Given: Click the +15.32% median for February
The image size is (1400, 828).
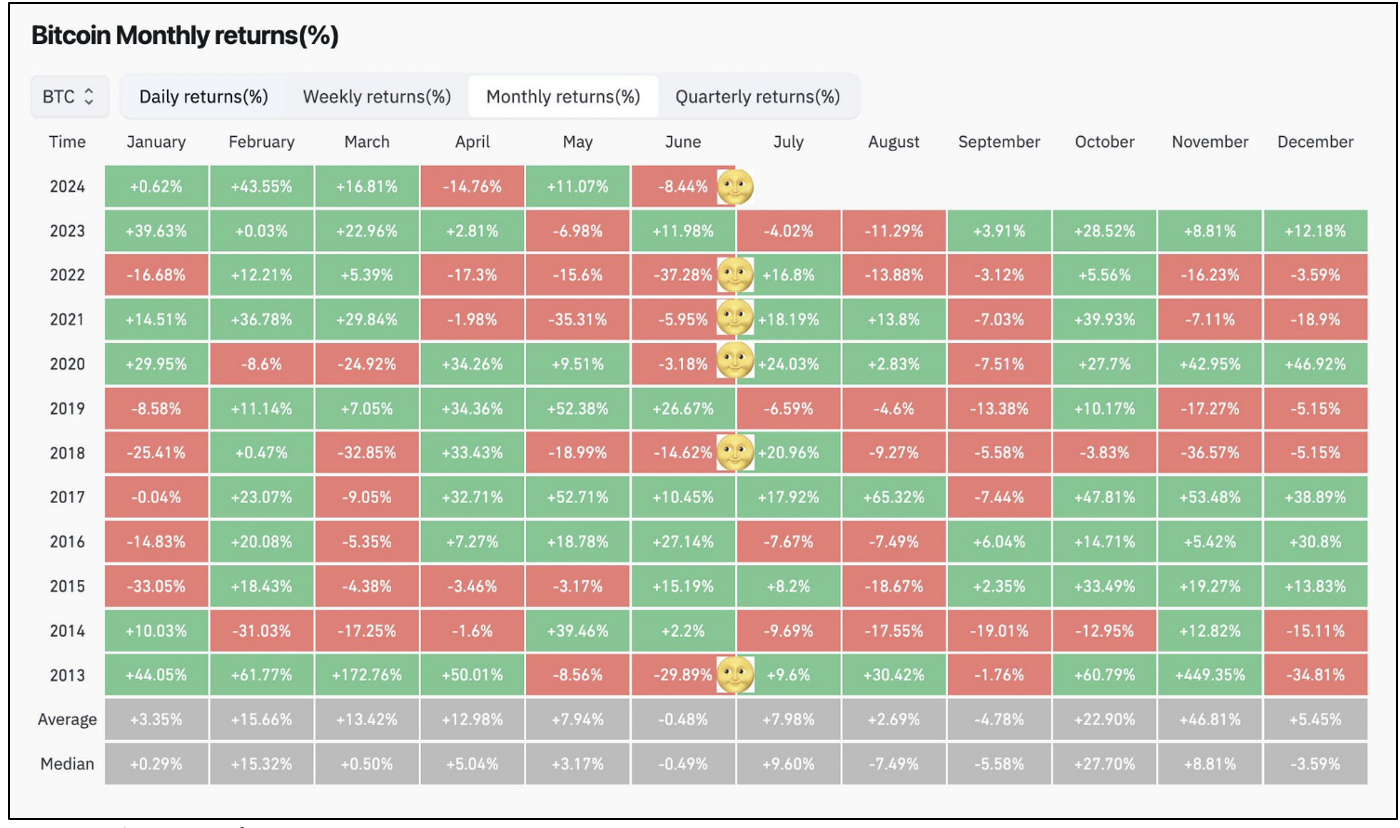Looking at the screenshot, I should click(262, 764).
